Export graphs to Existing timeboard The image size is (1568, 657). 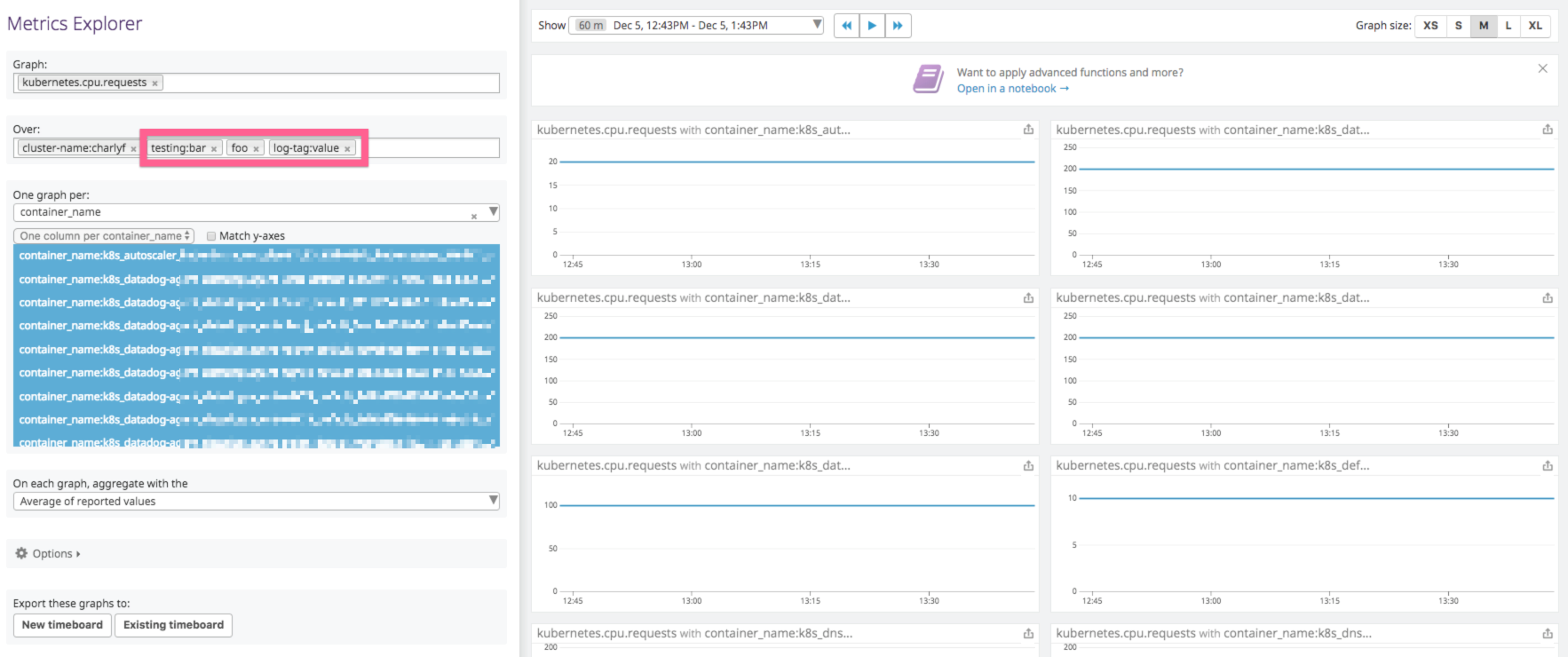pyautogui.click(x=173, y=625)
